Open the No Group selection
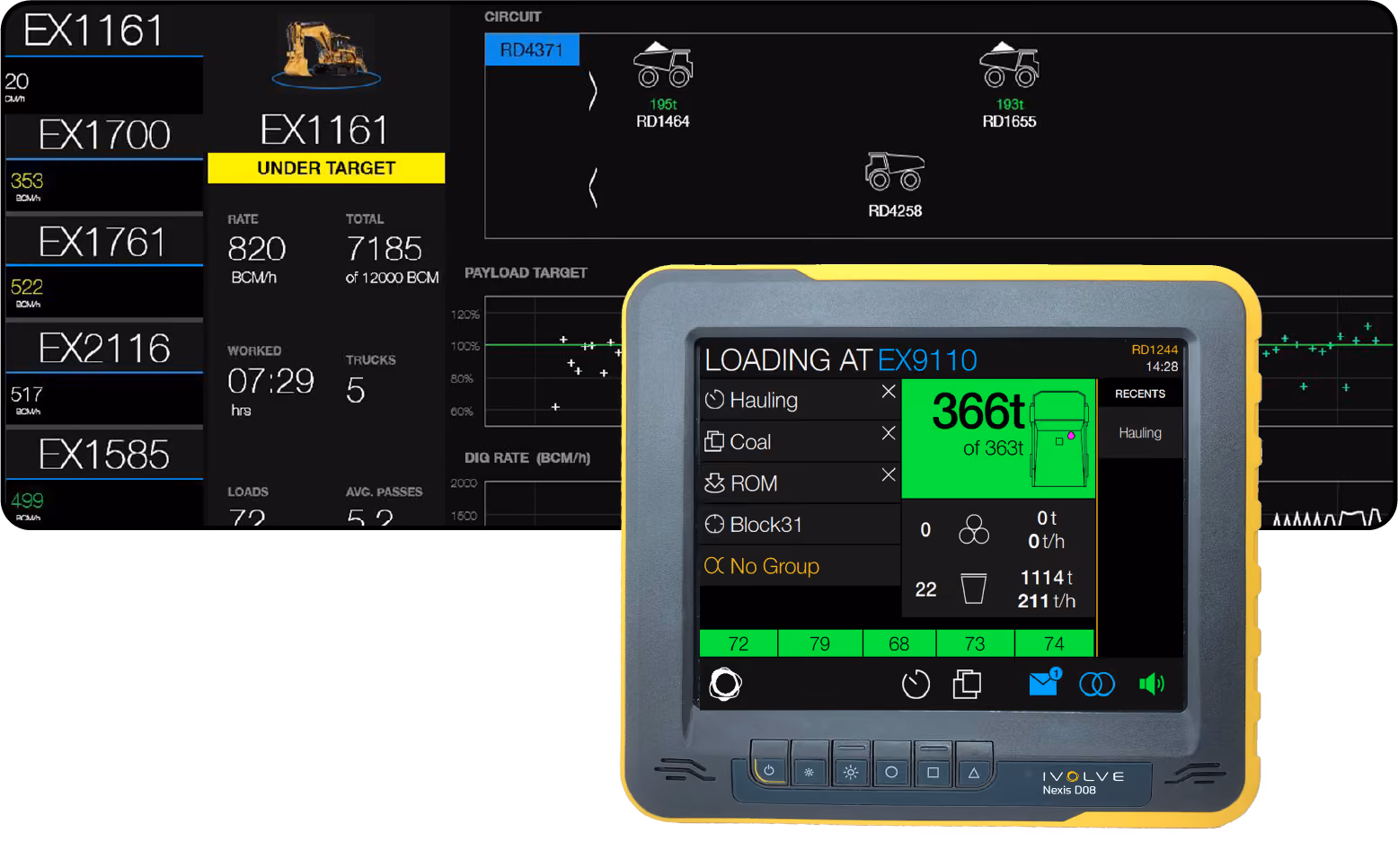 pos(800,565)
